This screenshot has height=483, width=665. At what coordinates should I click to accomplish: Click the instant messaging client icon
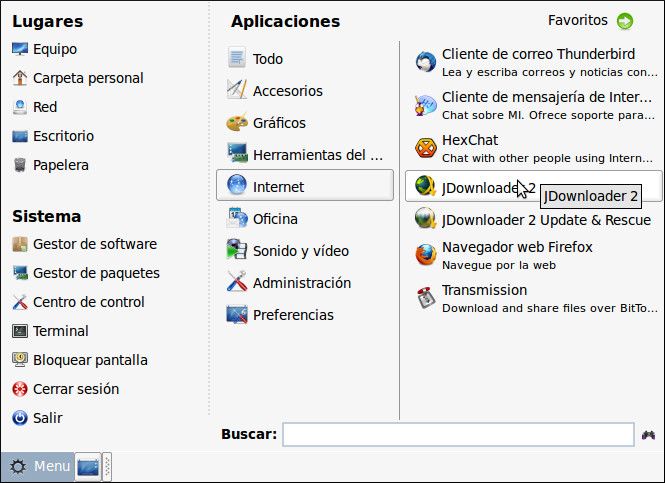426,105
